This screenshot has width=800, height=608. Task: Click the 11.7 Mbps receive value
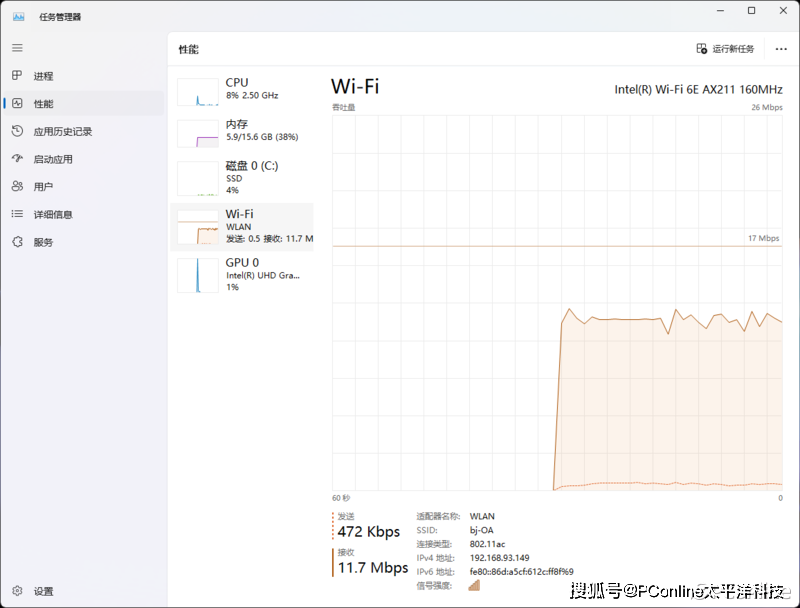[x=373, y=567]
